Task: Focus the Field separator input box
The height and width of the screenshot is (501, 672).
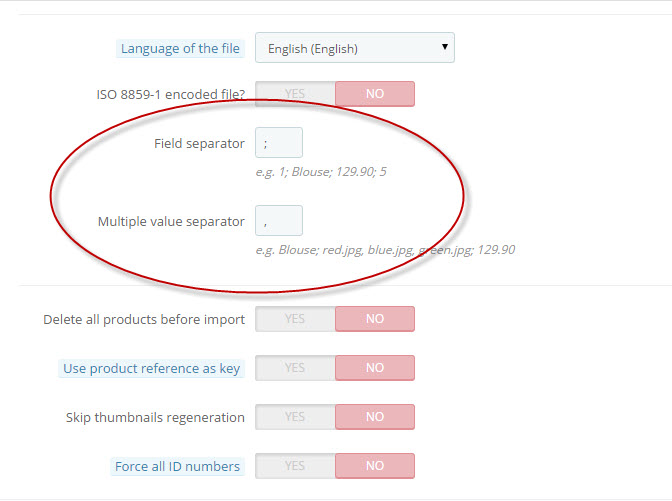Action: [x=279, y=143]
